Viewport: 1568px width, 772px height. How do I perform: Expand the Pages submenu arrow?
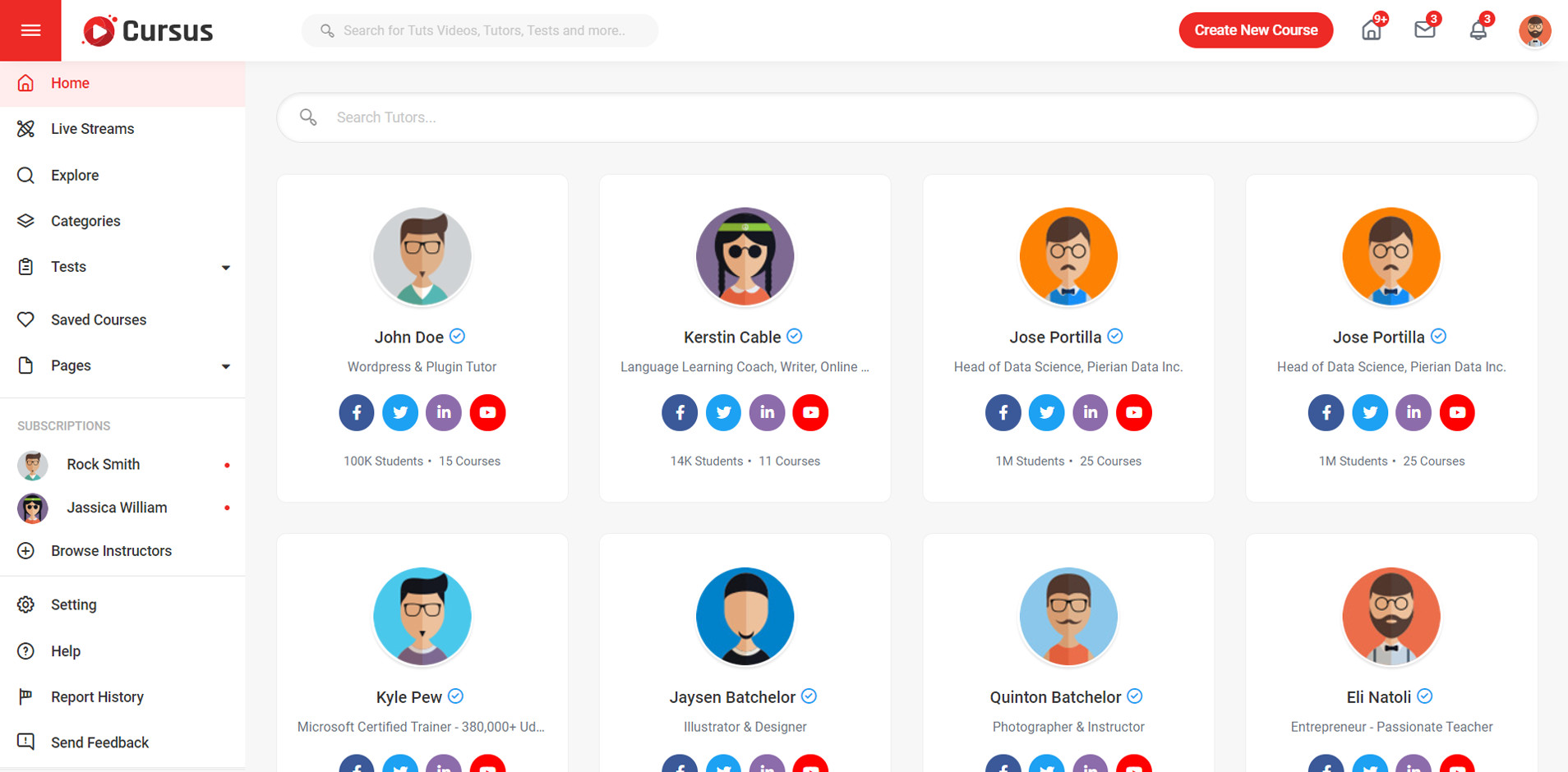pyautogui.click(x=225, y=366)
